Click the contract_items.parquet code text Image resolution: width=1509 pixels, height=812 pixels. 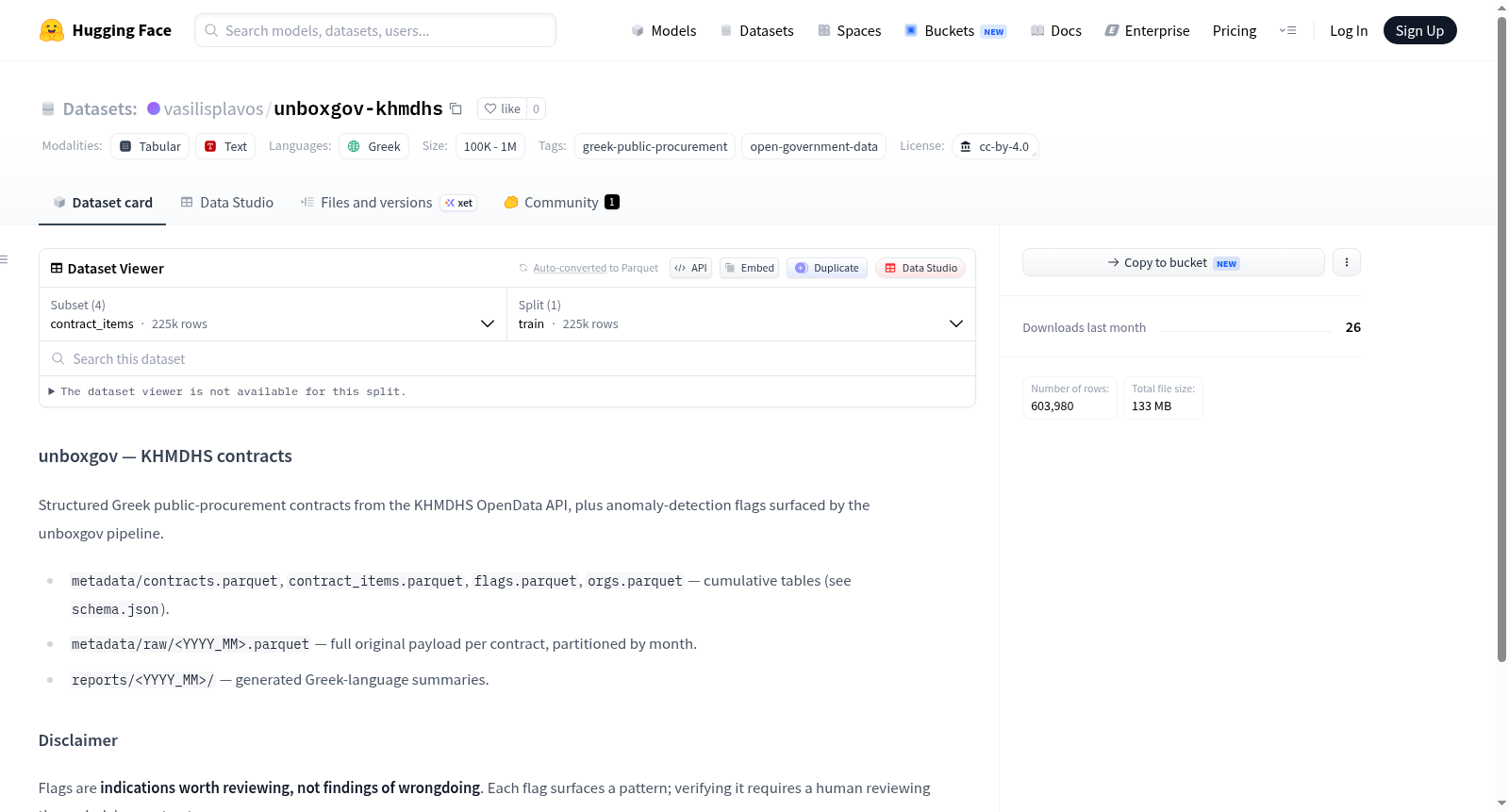(x=375, y=581)
